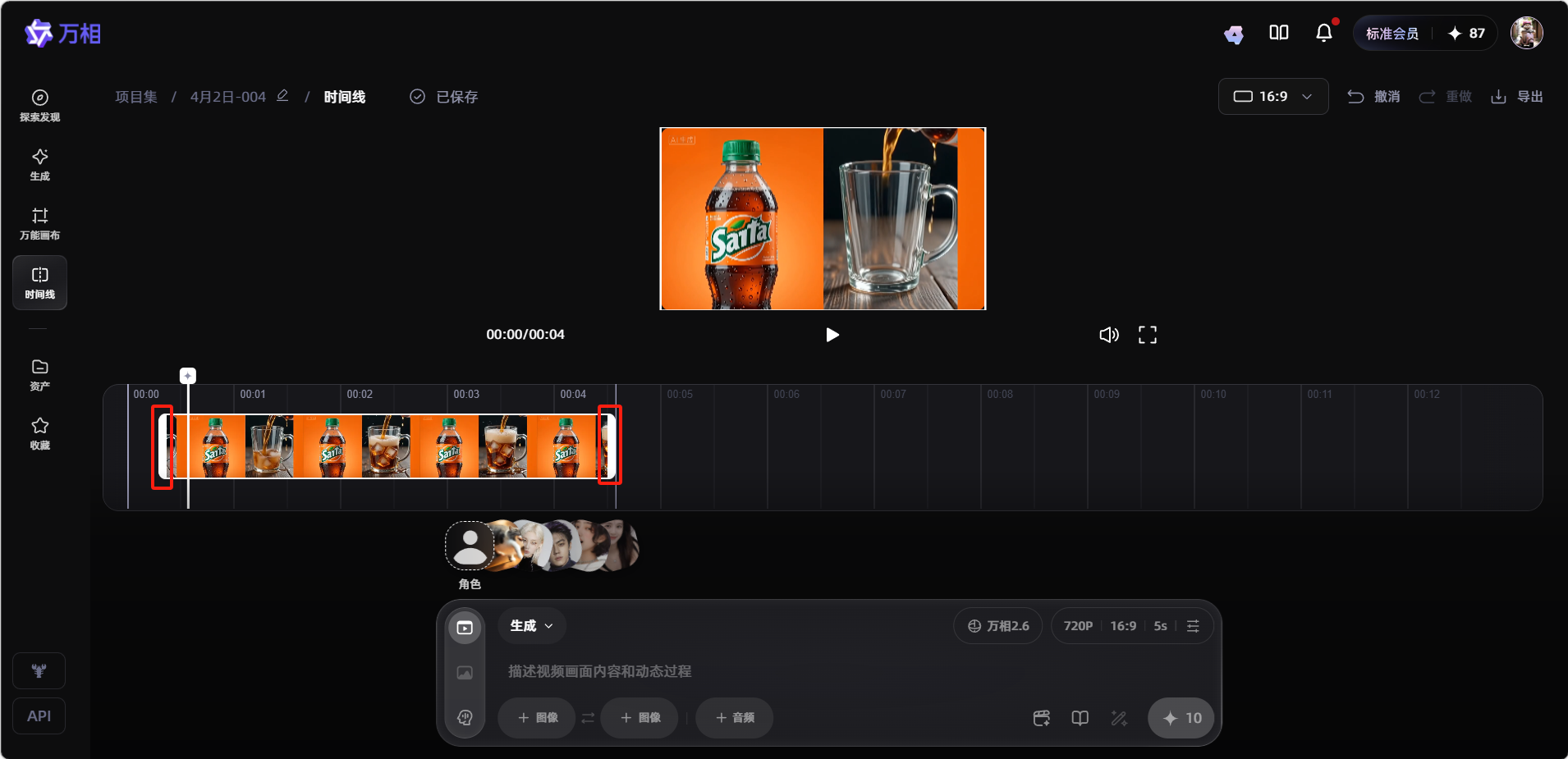Image resolution: width=1568 pixels, height=759 pixels.
Task: Switch to video generation mode icon
Action: tap(465, 628)
